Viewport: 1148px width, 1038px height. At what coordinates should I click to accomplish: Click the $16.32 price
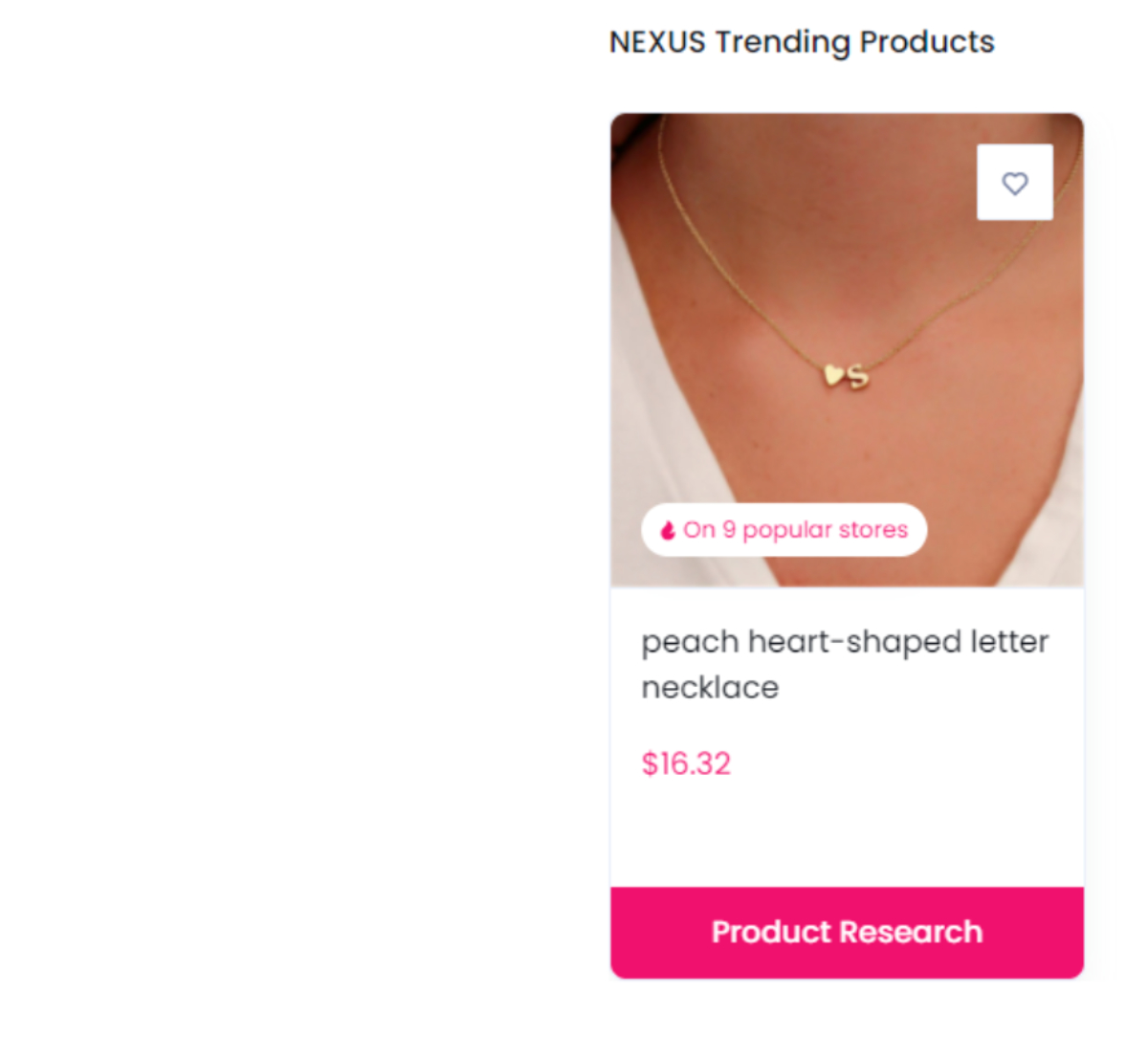[686, 763]
